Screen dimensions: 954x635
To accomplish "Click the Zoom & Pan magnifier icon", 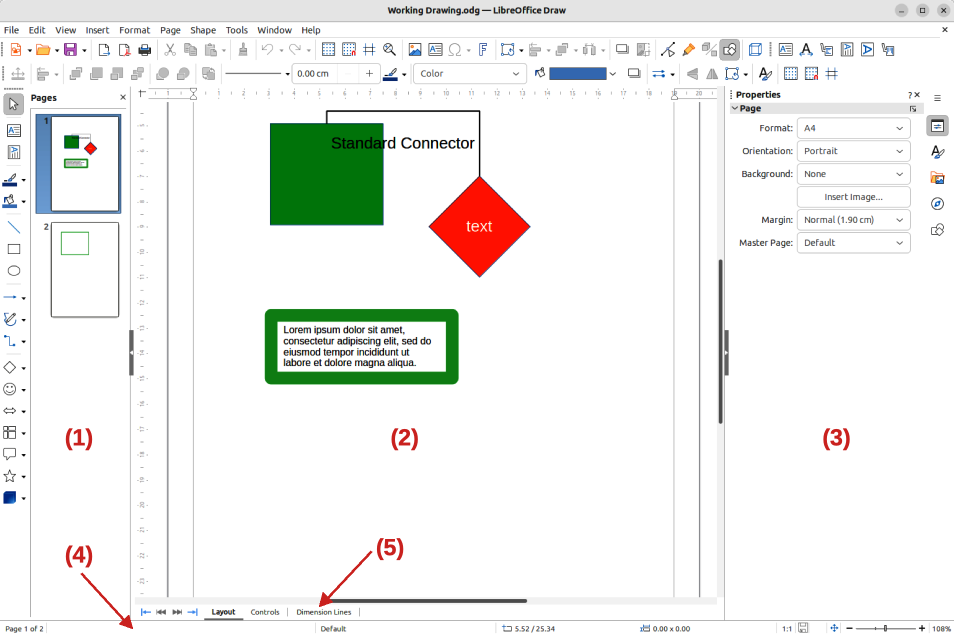I will [x=389, y=50].
